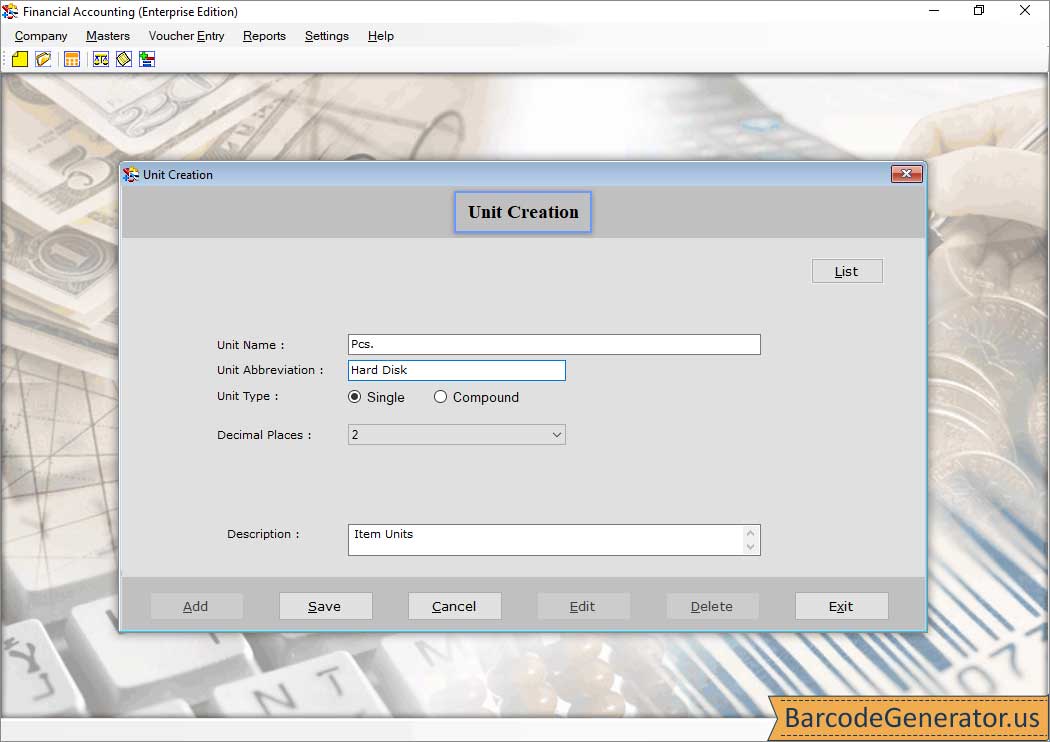This screenshot has height=742, width=1050.
Task: Click the Decimal Places label
Action: click(x=264, y=435)
